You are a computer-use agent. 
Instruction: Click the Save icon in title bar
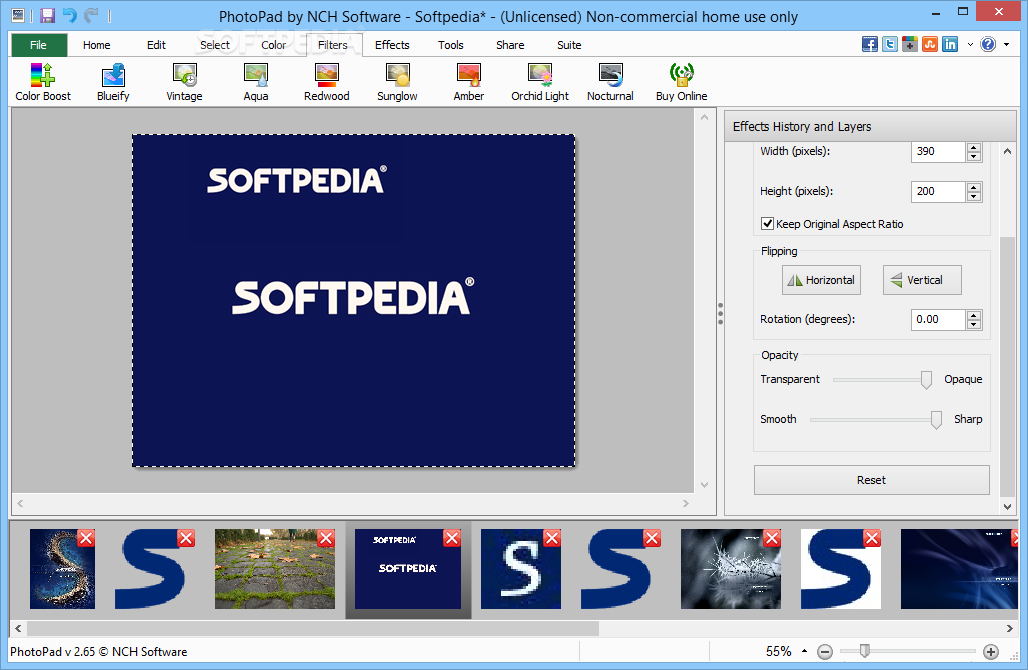tap(47, 15)
